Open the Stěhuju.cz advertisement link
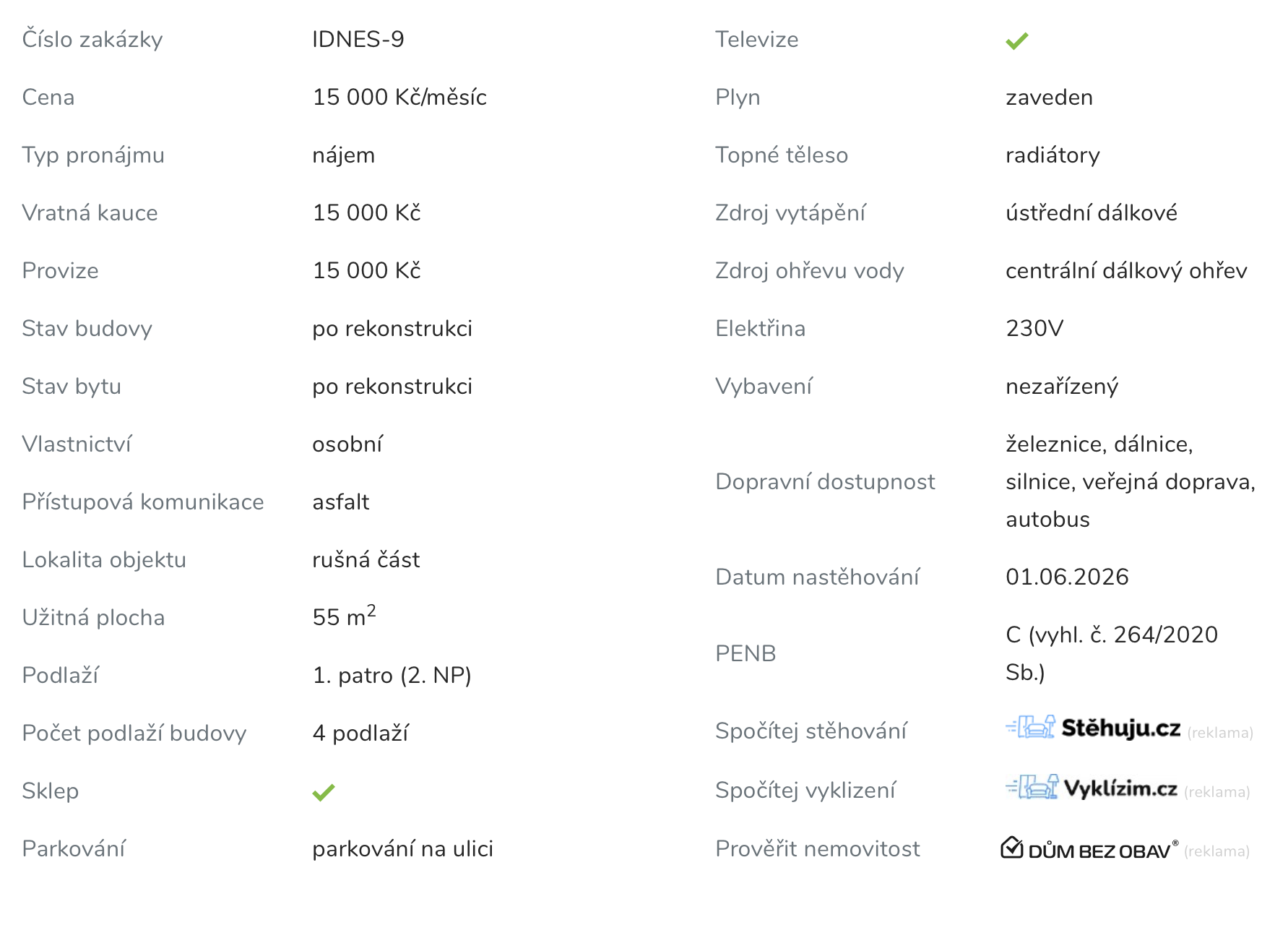This screenshot has width=1288, height=925. coord(1120,728)
